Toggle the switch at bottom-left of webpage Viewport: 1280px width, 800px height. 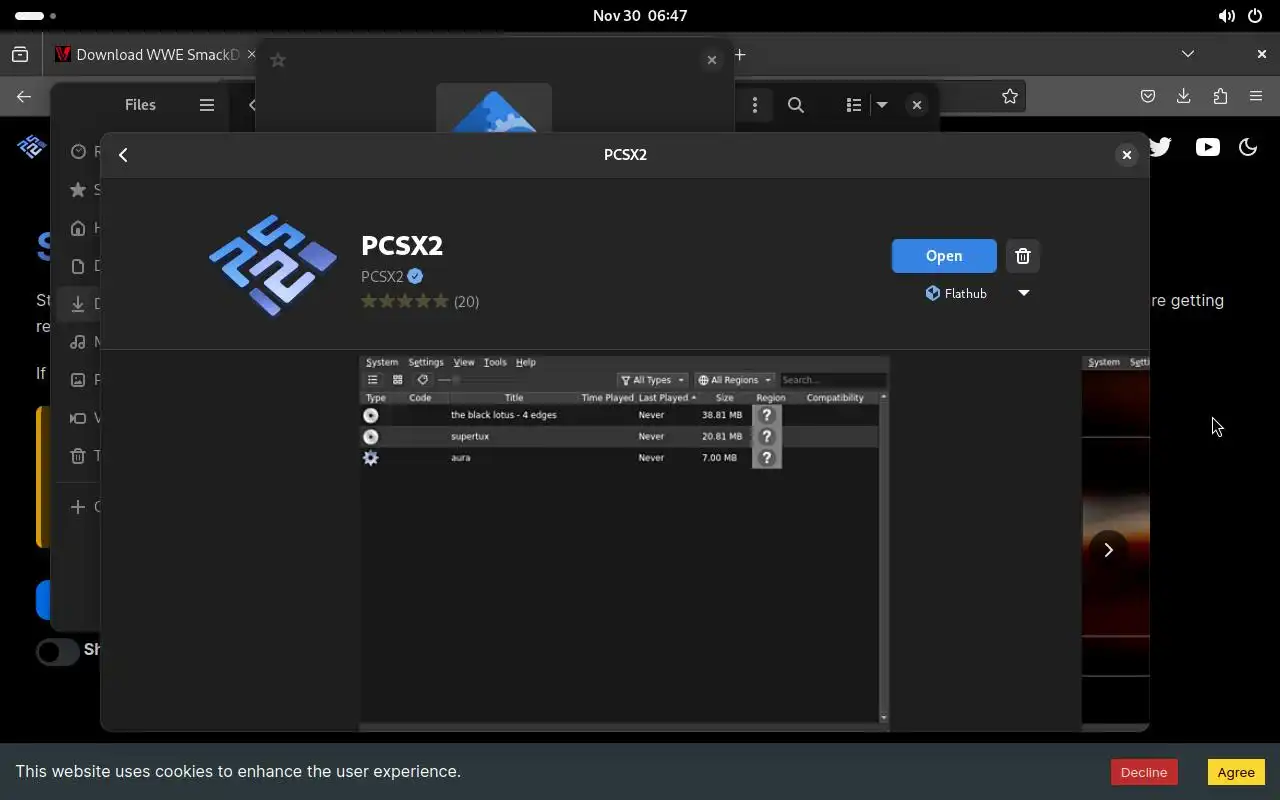pyautogui.click(x=58, y=652)
